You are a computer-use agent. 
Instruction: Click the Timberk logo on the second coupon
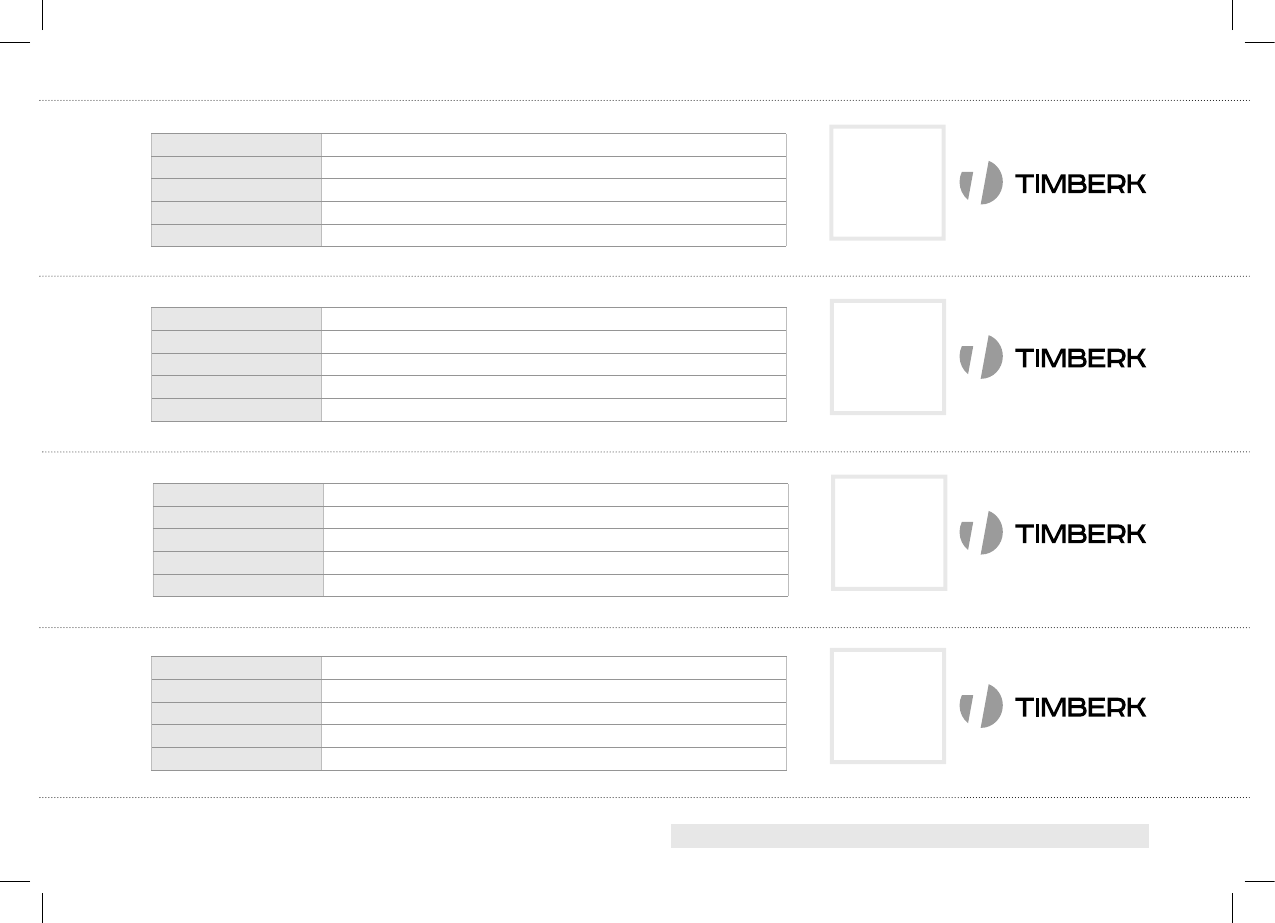point(1053,357)
